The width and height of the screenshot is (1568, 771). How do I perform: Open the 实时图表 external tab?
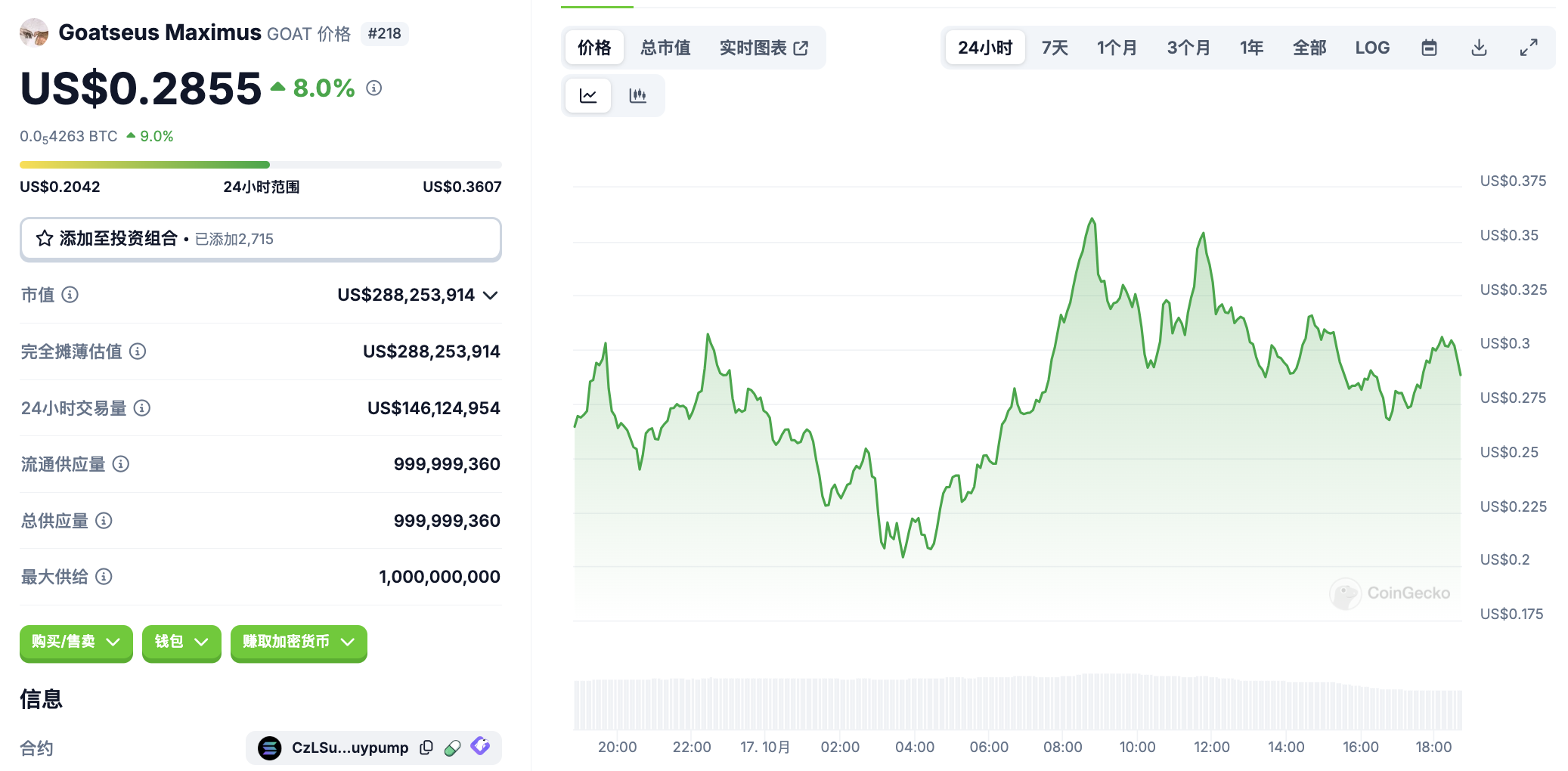pyautogui.click(x=763, y=48)
